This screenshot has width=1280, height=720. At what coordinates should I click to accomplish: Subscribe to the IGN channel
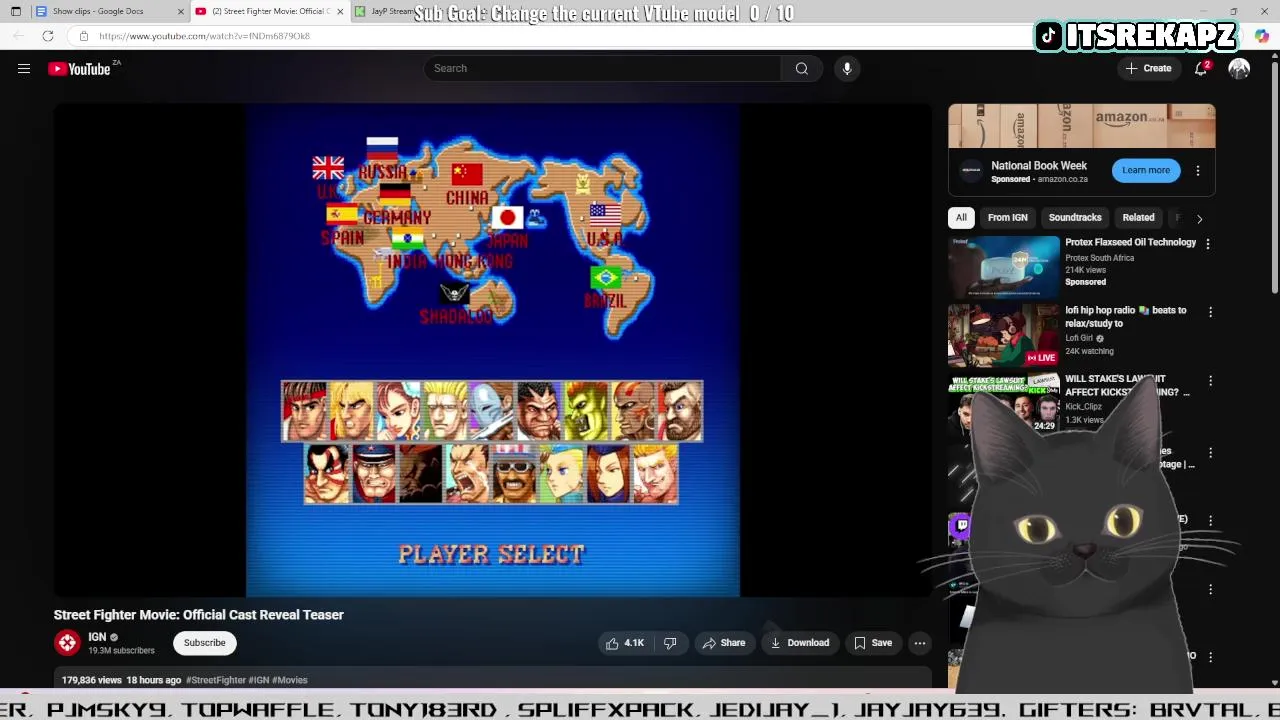(204, 643)
